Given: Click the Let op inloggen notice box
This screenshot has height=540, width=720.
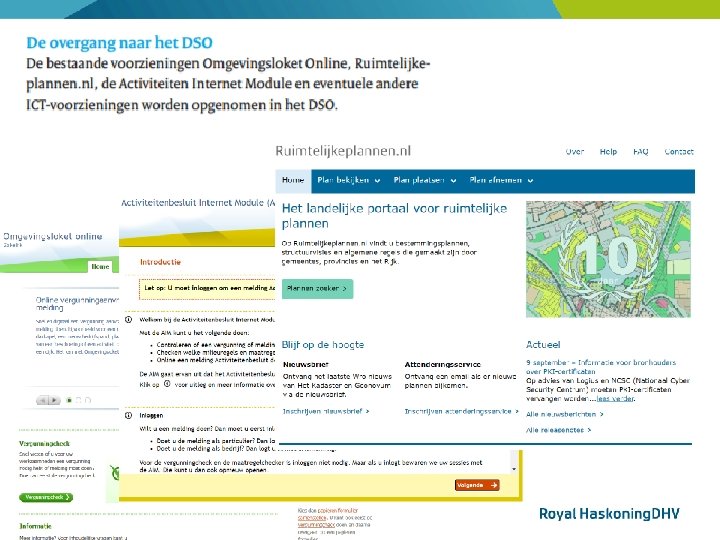Looking at the screenshot, I should point(207,289).
